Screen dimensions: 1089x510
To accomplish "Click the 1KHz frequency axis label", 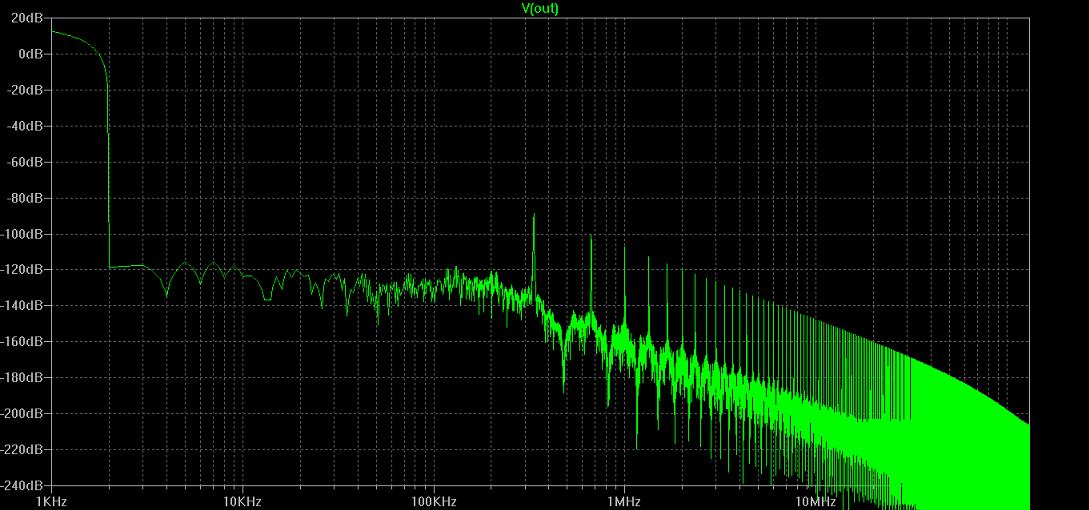I will click(x=51, y=502).
